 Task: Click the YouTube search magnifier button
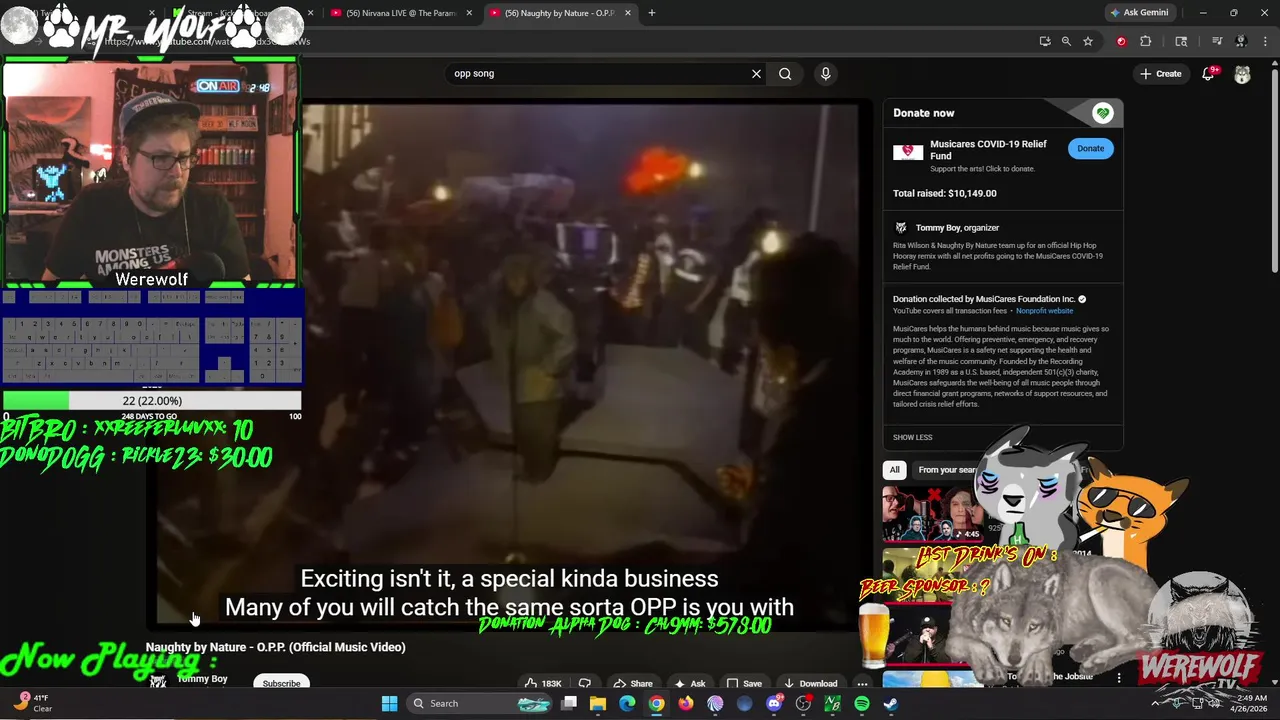pos(785,73)
